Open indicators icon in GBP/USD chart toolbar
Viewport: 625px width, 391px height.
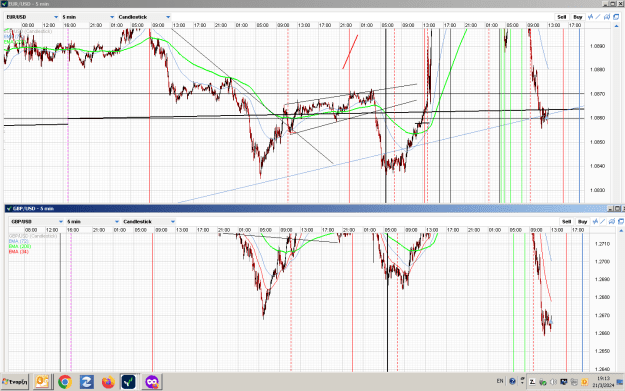pos(596,221)
